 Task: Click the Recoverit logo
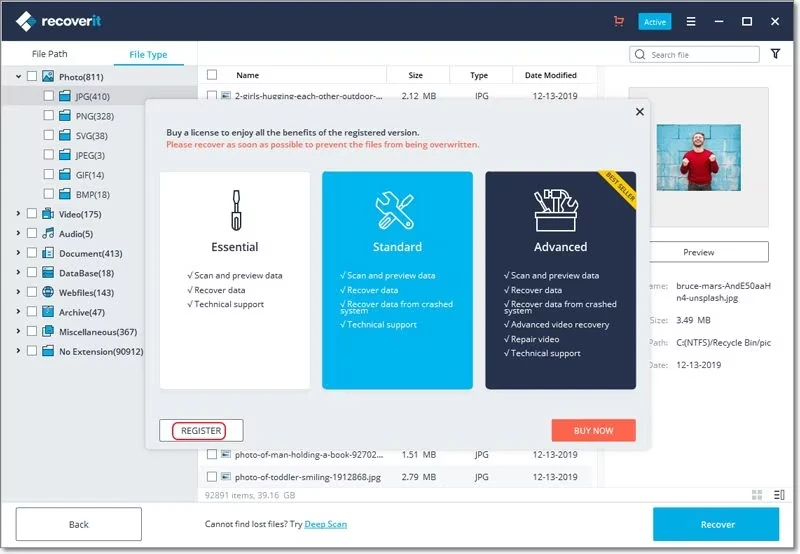(x=59, y=21)
